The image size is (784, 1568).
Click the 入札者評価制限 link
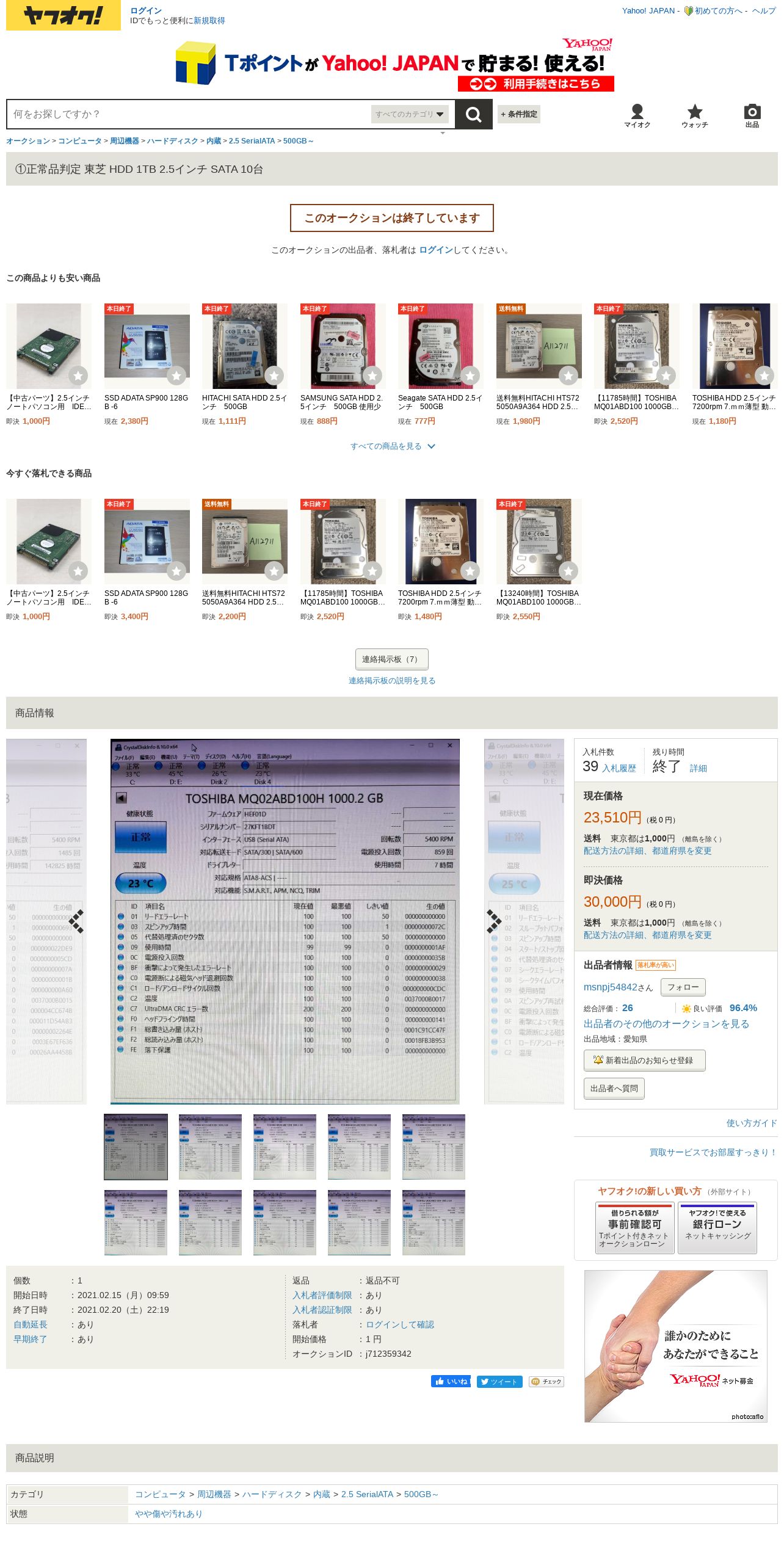[322, 1295]
